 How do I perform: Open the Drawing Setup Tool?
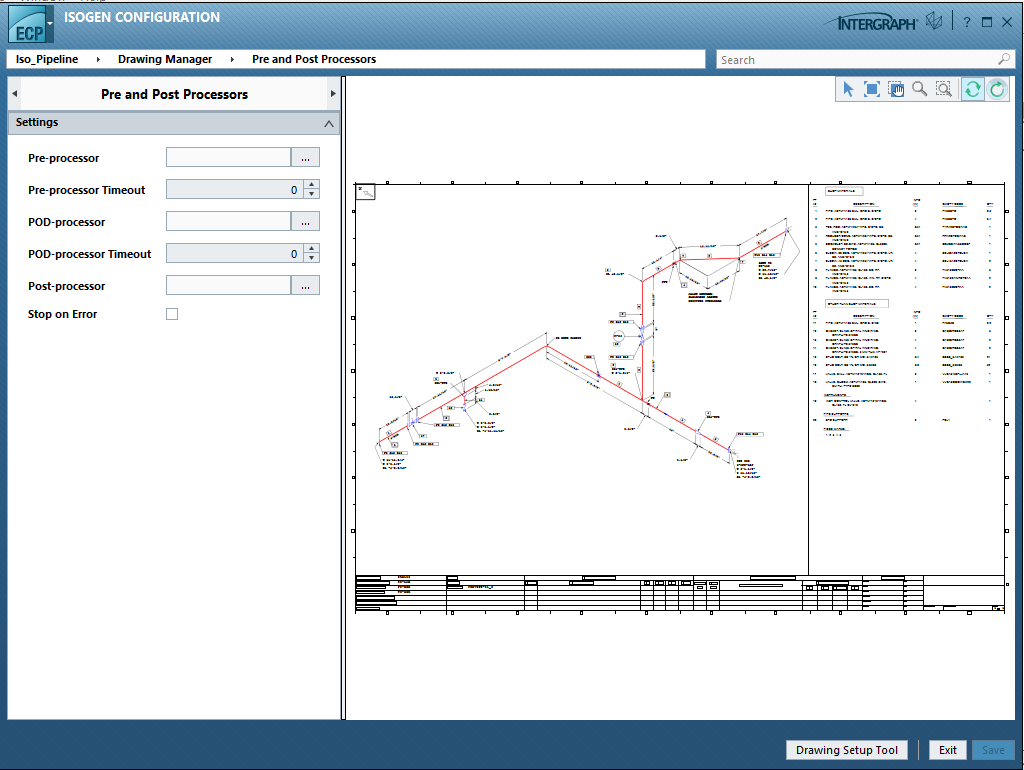[846, 750]
